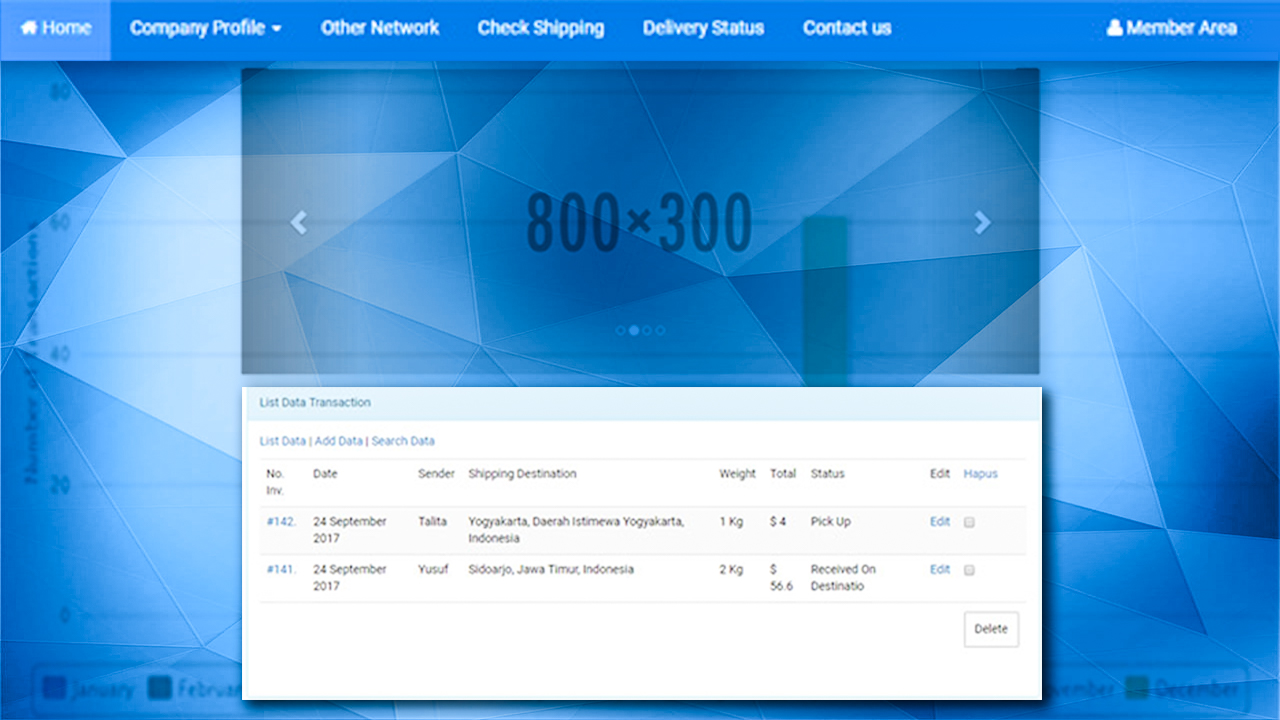1280x720 pixels.
Task: Open Member Area user icon link
Action: (x=1115, y=28)
